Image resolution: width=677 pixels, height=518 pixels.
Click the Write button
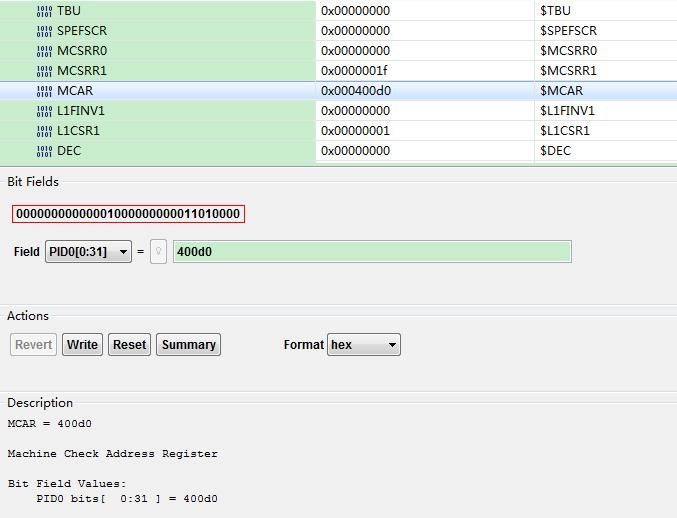tap(82, 344)
